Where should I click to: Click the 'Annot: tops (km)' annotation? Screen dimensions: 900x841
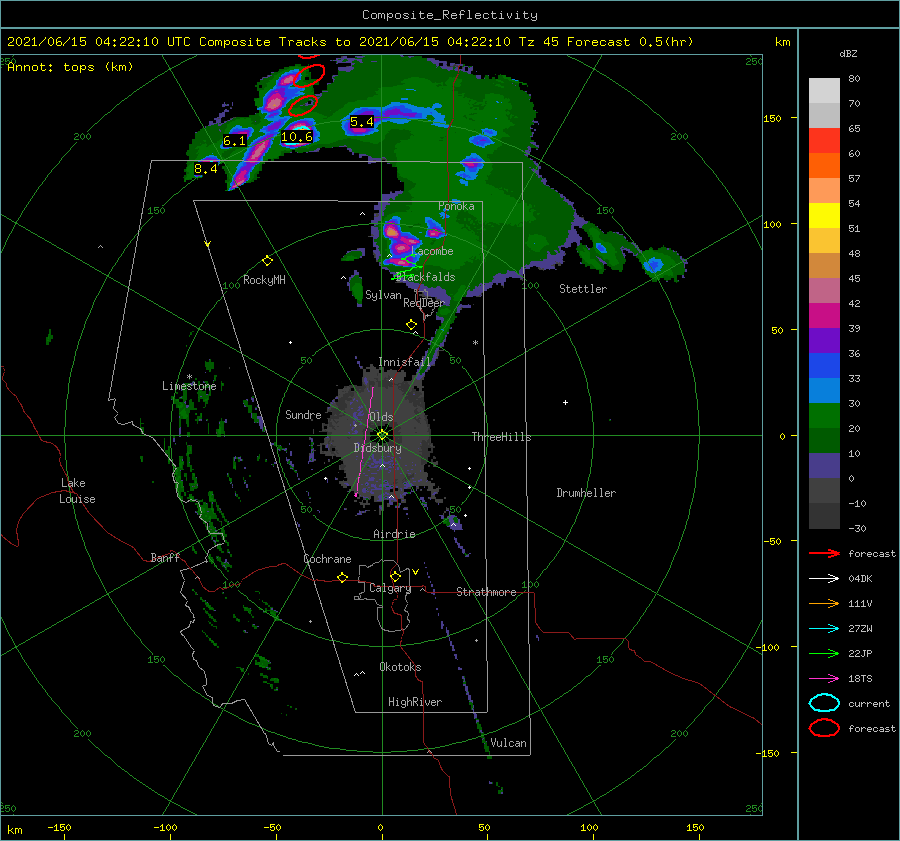[70, 67]
